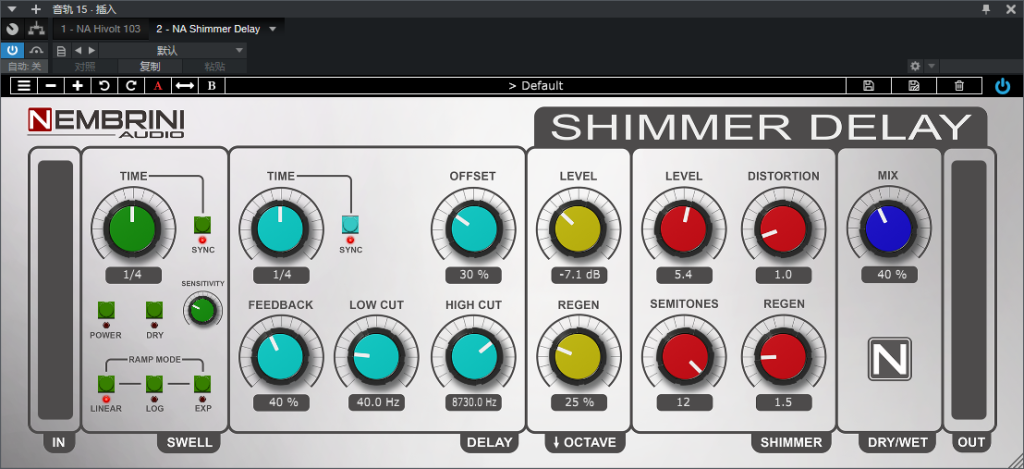Switch to 2 - NA Shimmer Delay tab

pyautogui.click(x=208, y=29)
